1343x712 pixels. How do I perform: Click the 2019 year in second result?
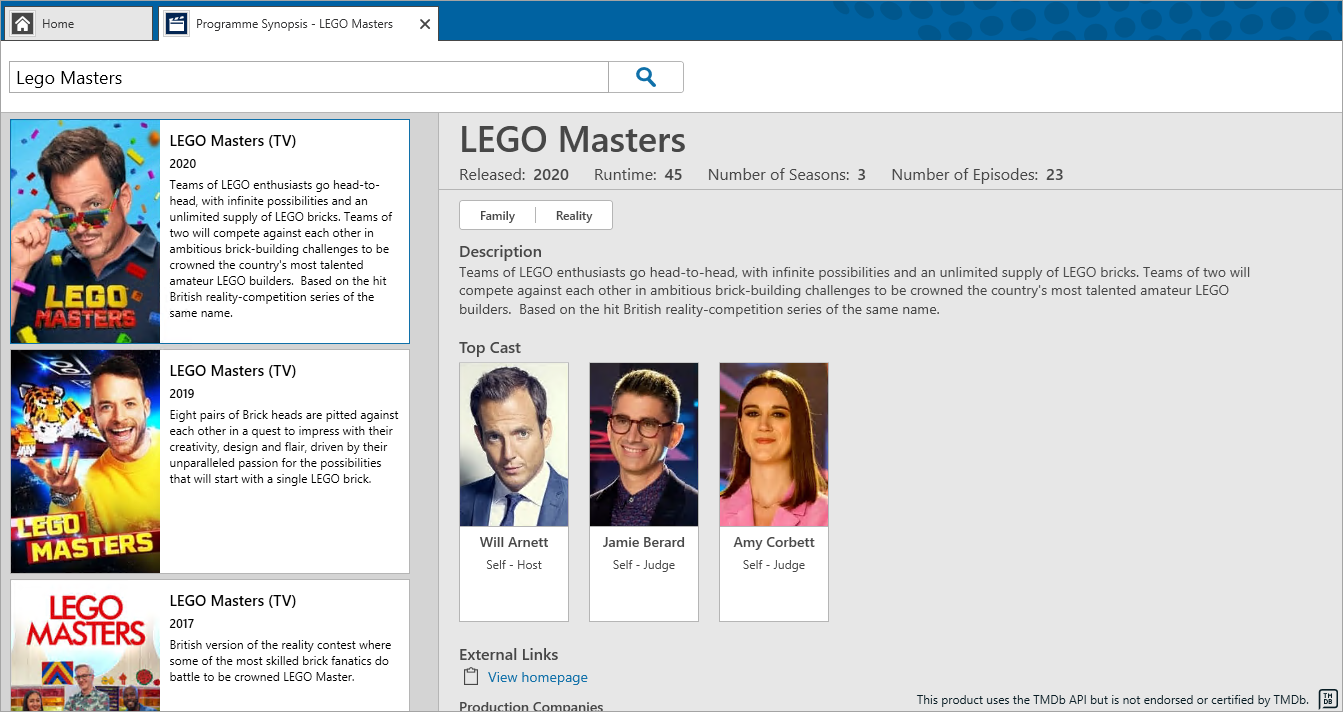point(182,394)
